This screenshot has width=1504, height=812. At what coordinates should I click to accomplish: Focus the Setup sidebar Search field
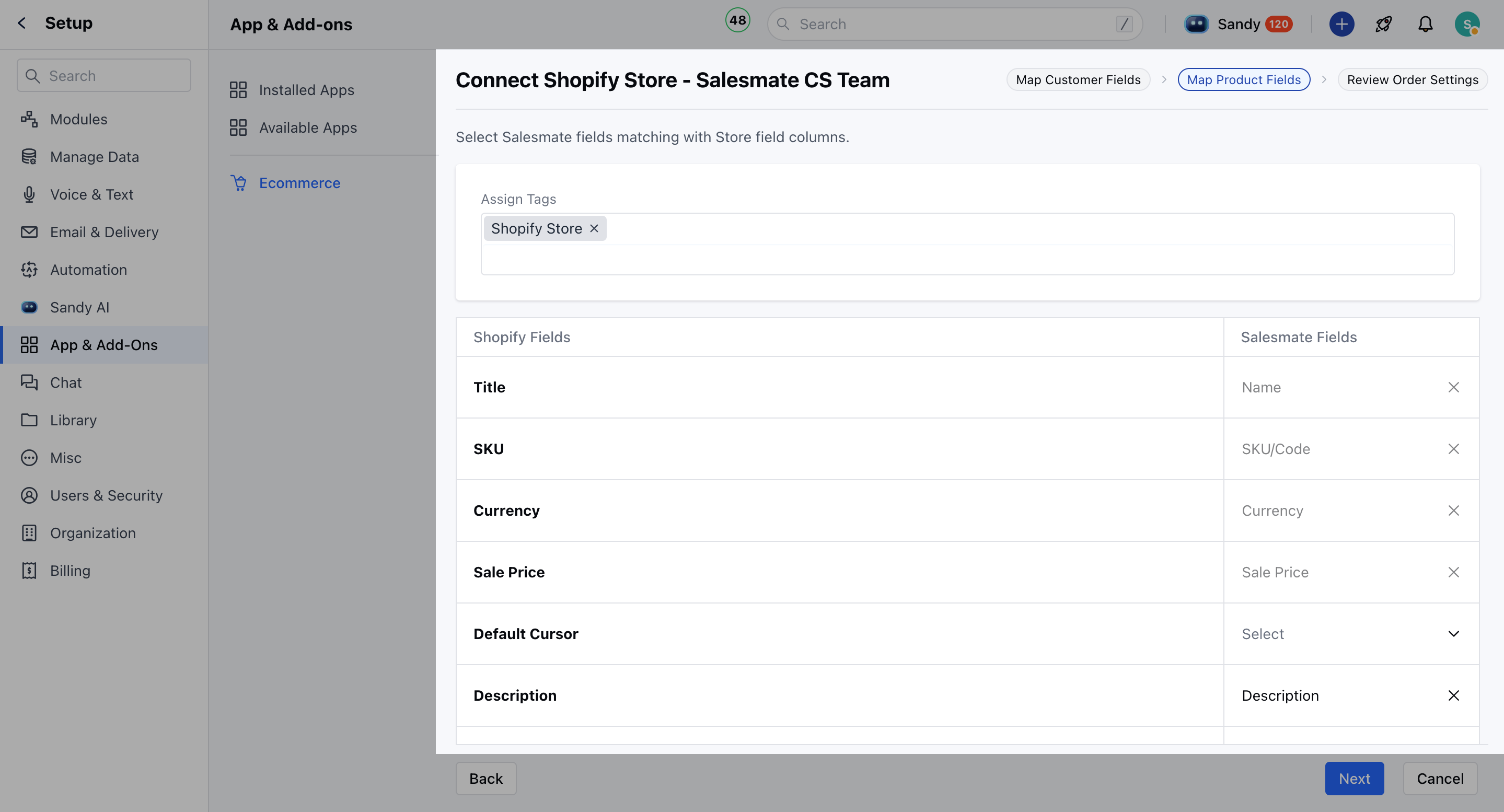click(x=104, y=75)
